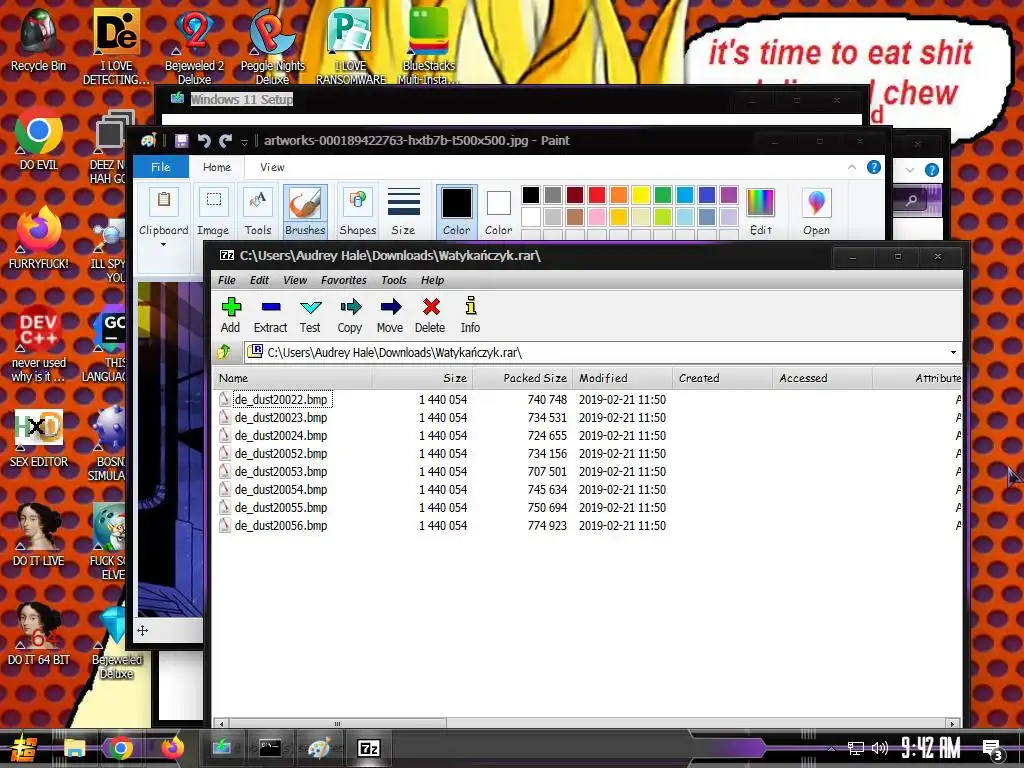Open the Paint Tools group
This screenshot has width=1024, height=768.
tap(258, 211)
